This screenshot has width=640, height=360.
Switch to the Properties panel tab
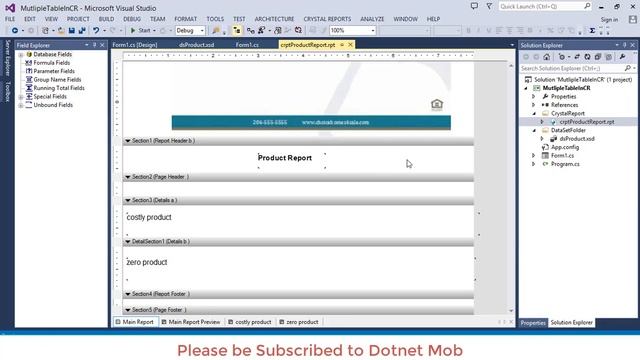click(x=533, y=323)
